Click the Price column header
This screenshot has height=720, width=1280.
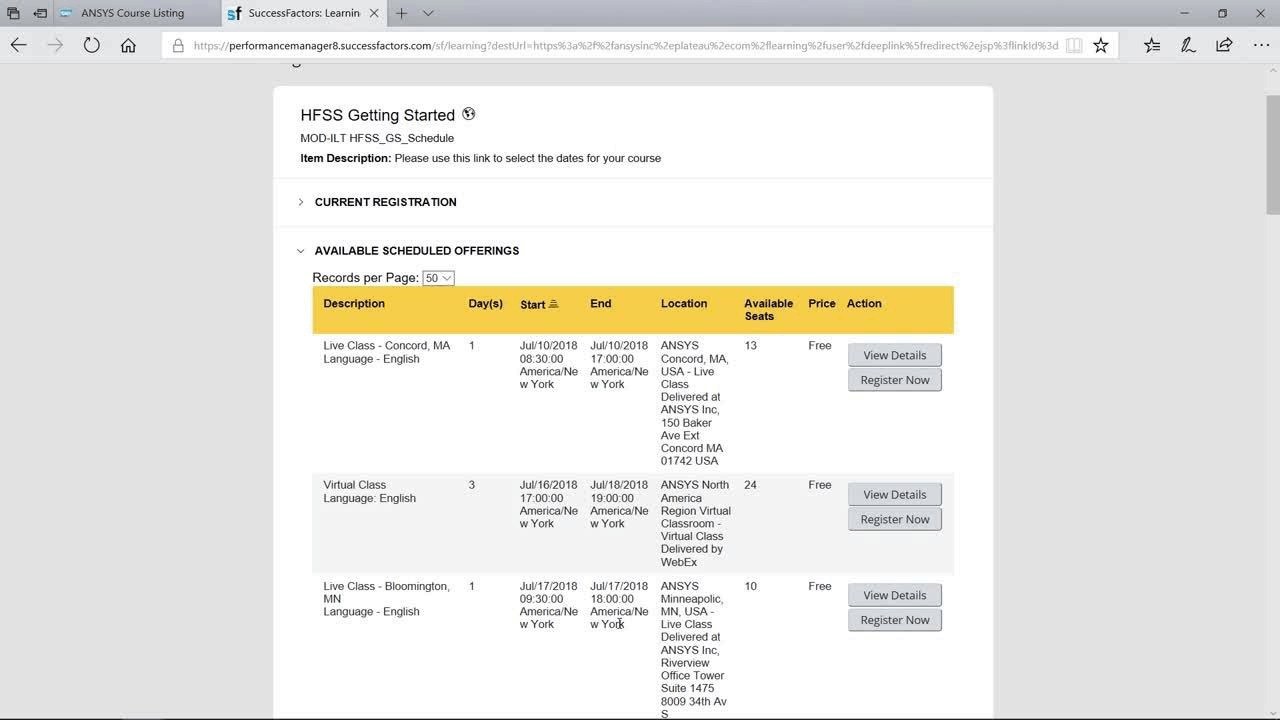pyautogui.click(x=822, y=303)
